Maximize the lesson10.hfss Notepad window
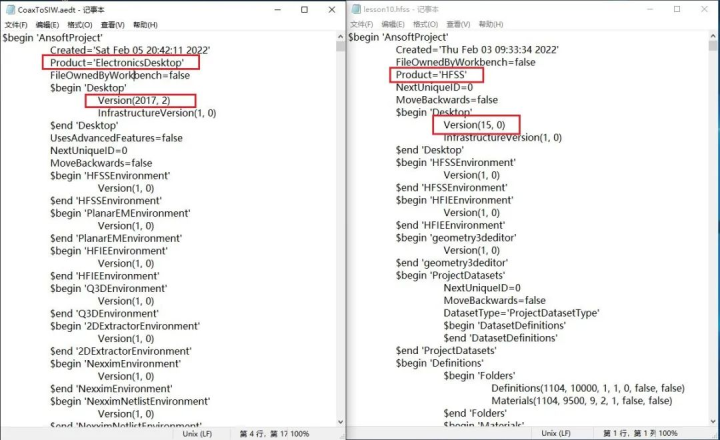 pyautogui.click(x=677, y=9)
